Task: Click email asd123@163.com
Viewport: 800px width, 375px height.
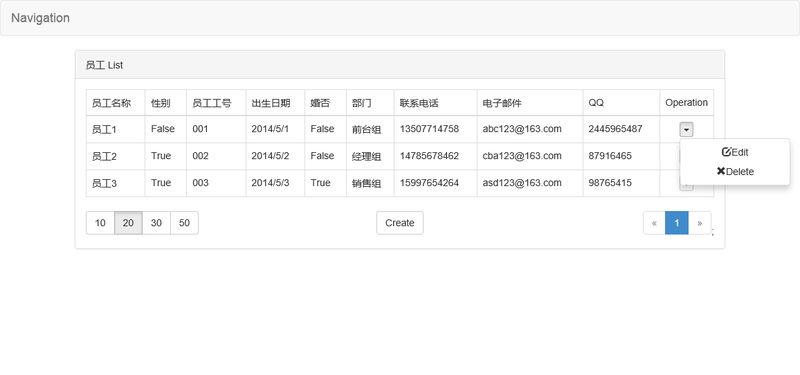Action: tap(522, 183)
